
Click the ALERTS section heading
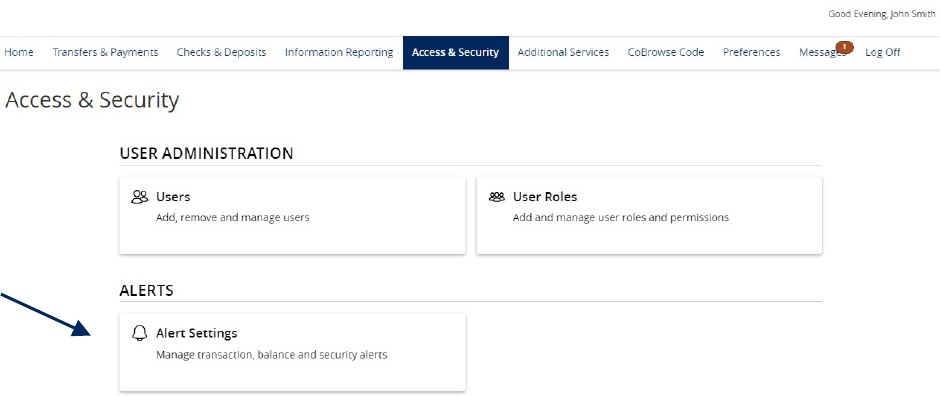pyautogui.click(x=146, y=291)
